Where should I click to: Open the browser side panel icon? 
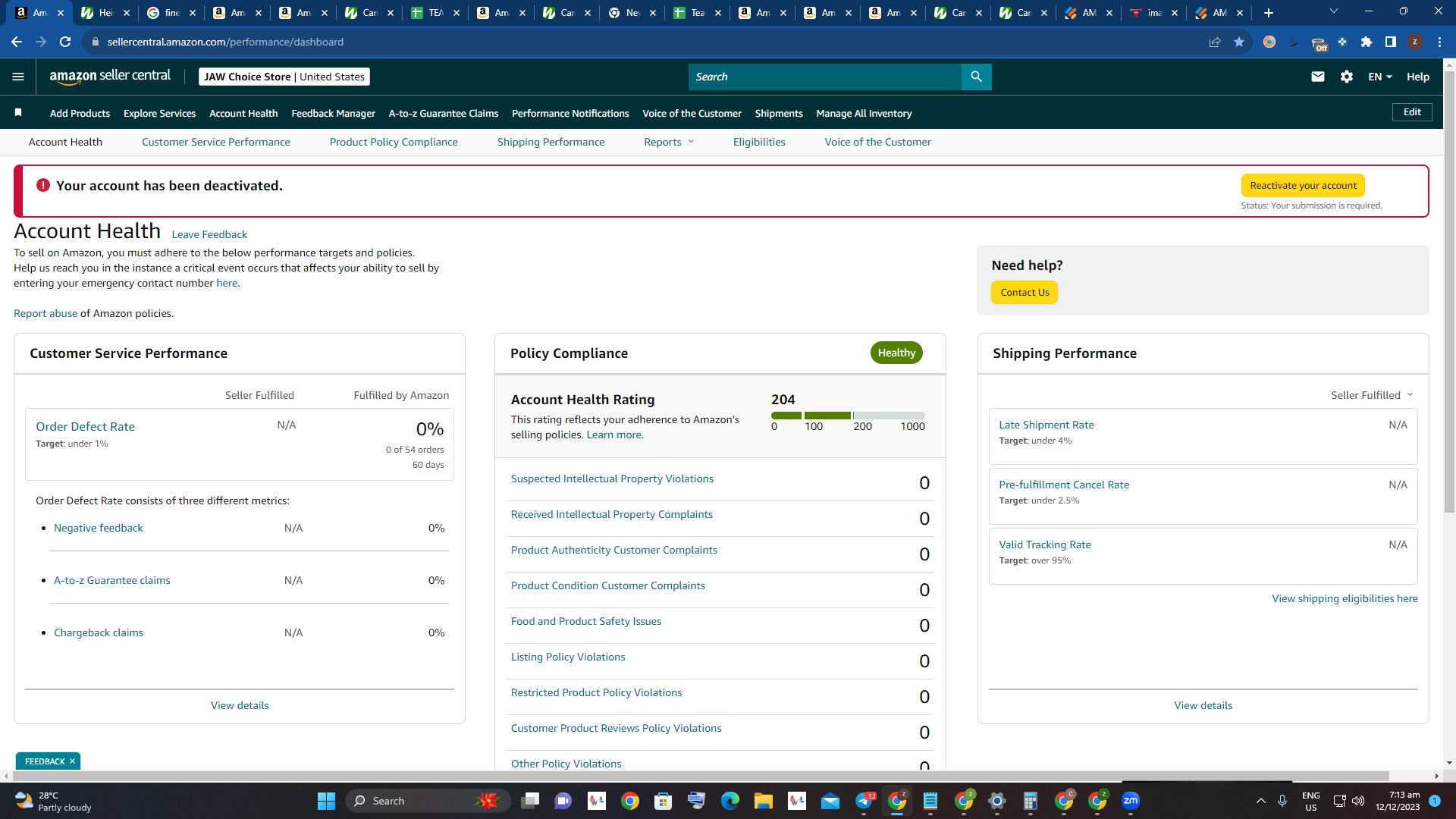tap(1391, 42)
